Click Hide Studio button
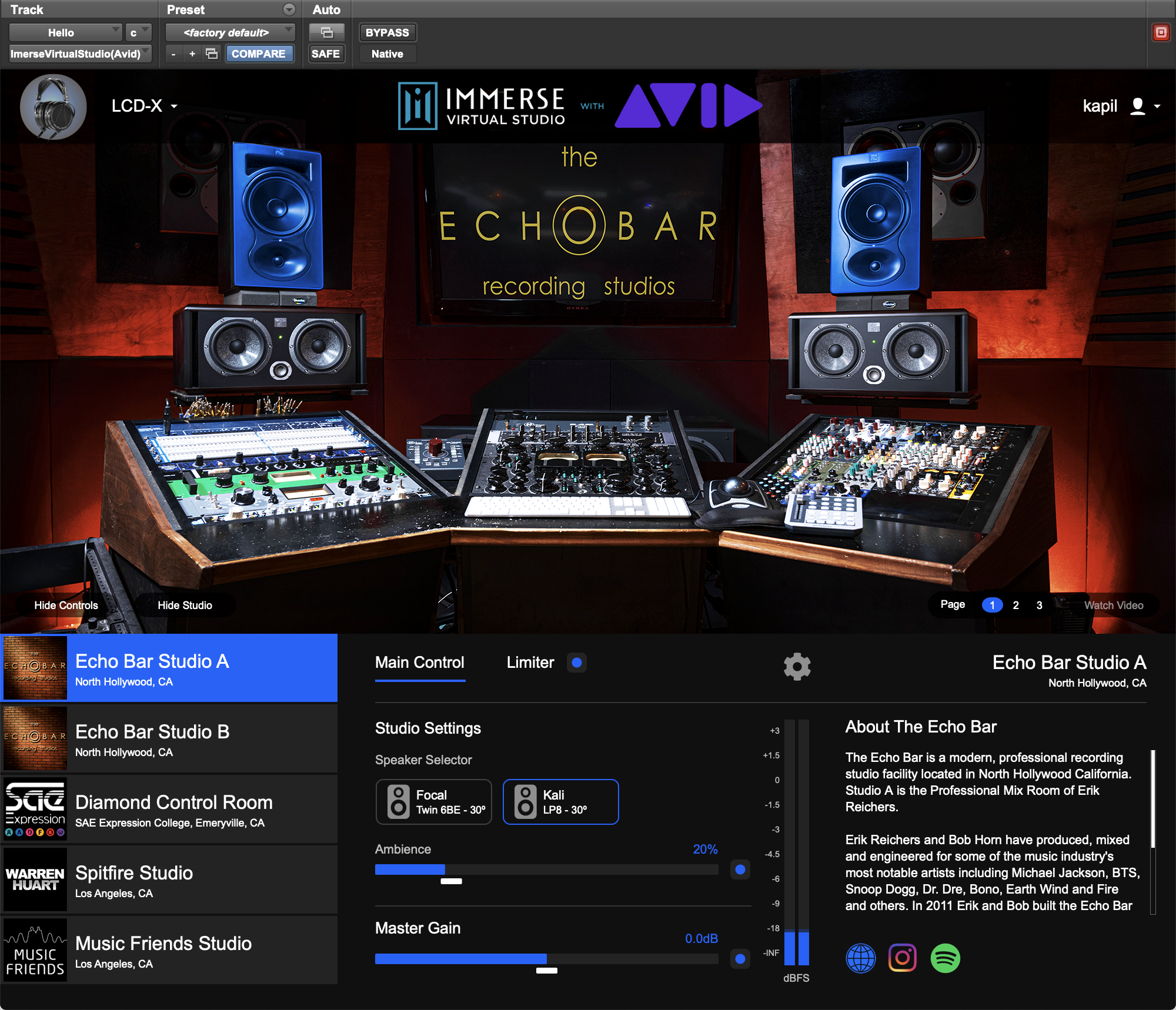 click(x=185, y=605)
